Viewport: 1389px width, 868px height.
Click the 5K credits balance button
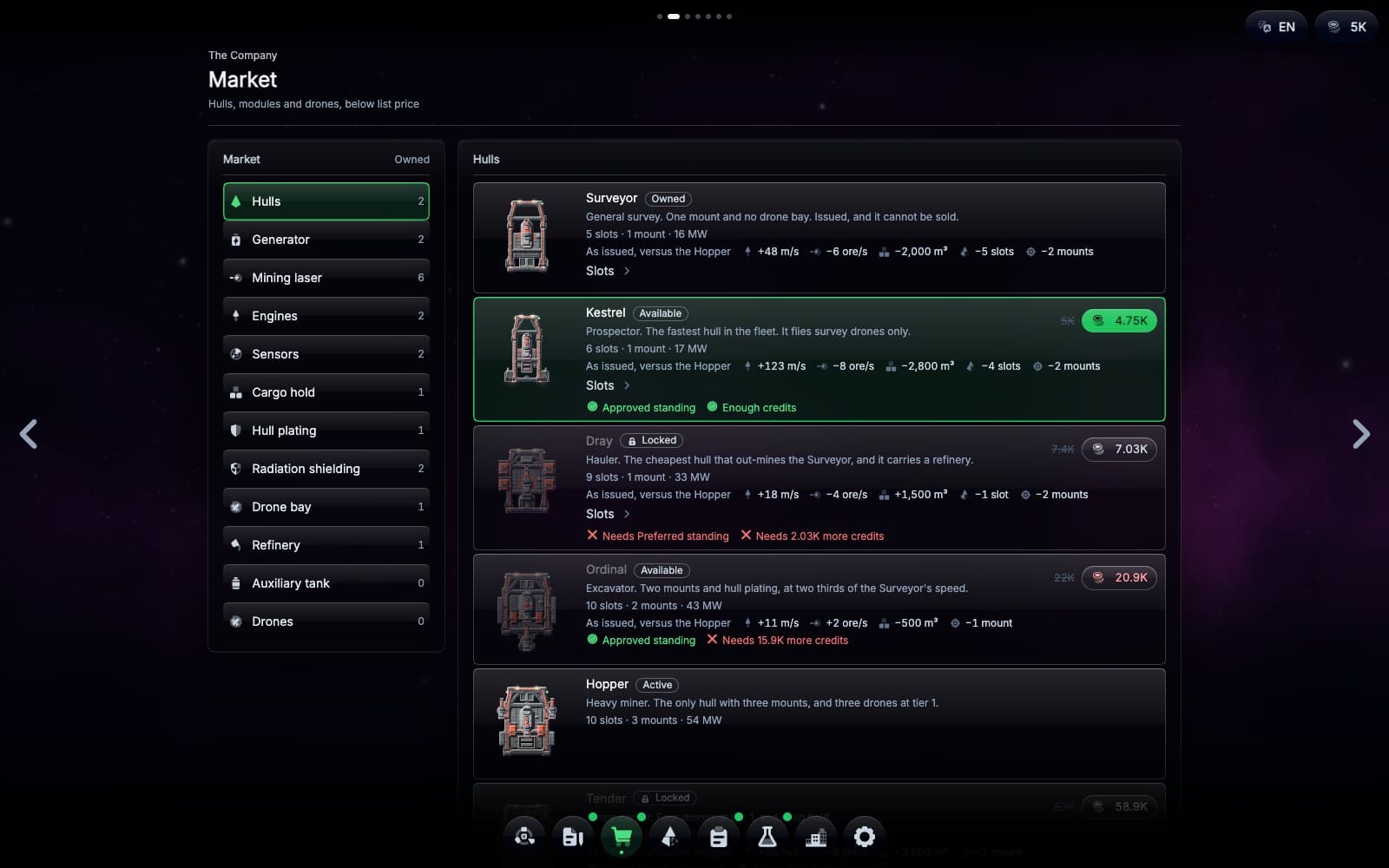pyautogui.click(x=1346, y=27)
